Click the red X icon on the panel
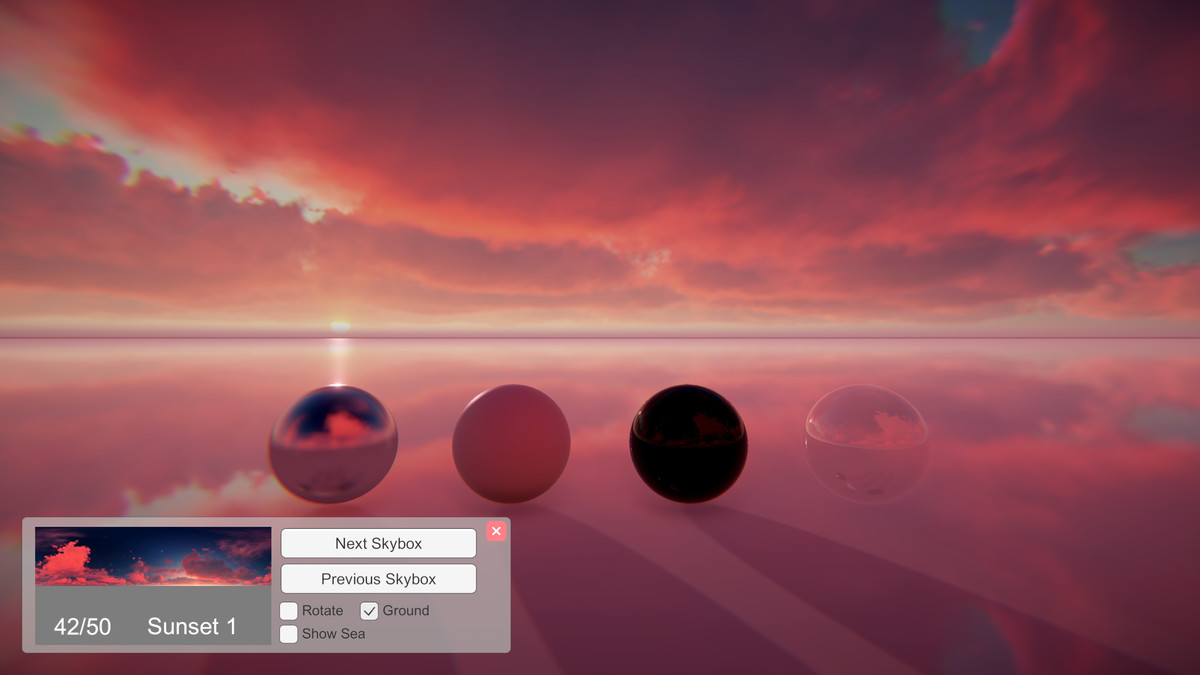Screen dimensions: 1200x675 pyautogui.click(x=496, y=531)
